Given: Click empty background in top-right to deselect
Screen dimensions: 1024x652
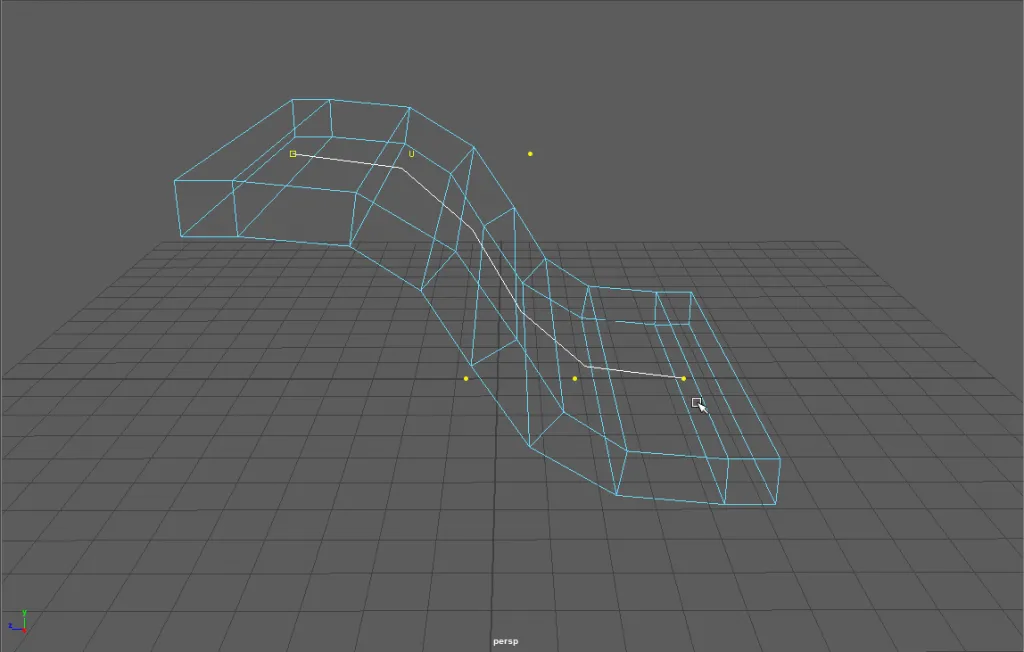Looking at the screenshot, I should coord(900,80).
